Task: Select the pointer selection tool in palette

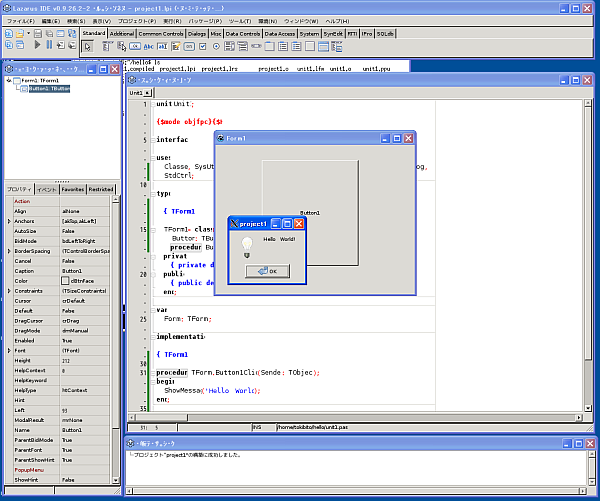Action: (x=88, y=47)
